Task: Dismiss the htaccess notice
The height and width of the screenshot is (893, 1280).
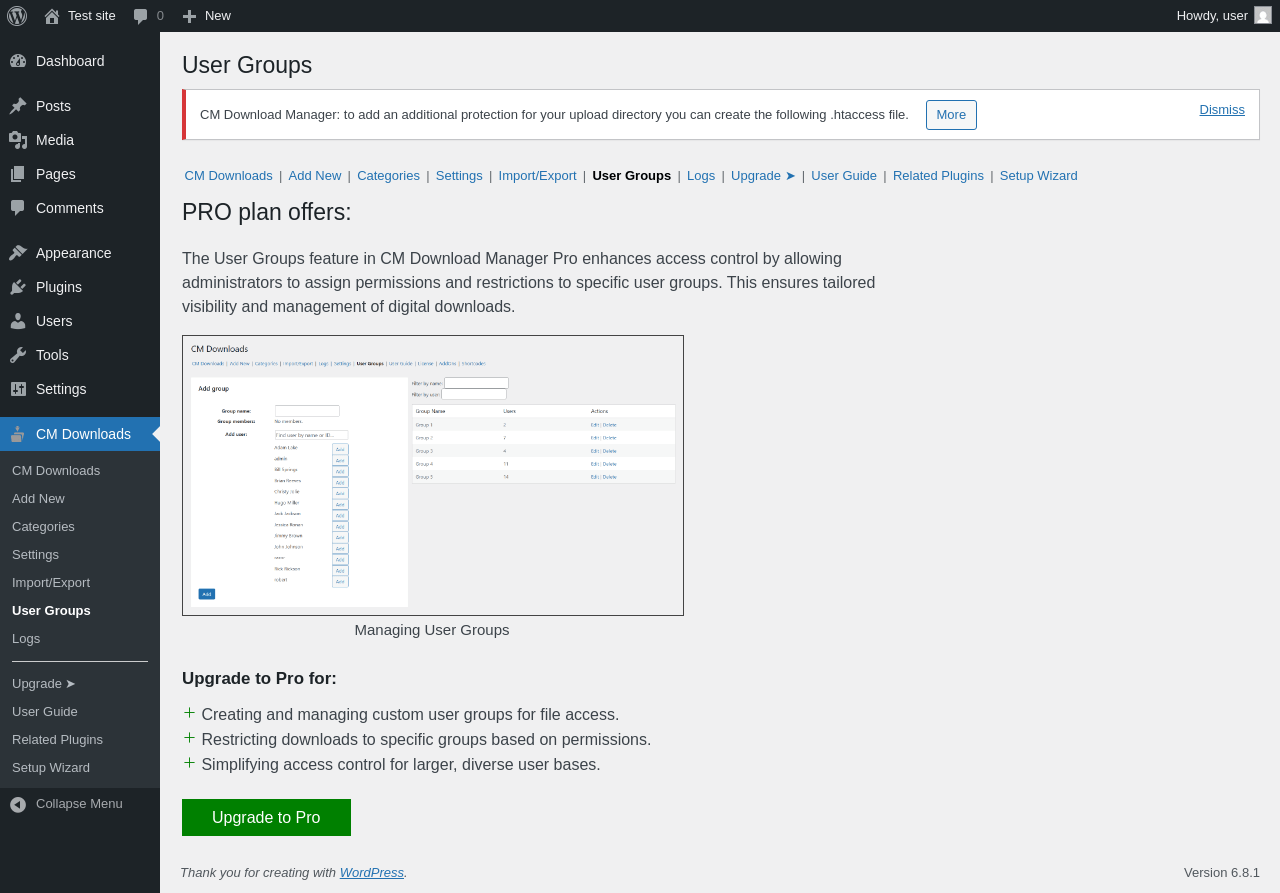Action: pyautogui.click(x=1222, y=110)
